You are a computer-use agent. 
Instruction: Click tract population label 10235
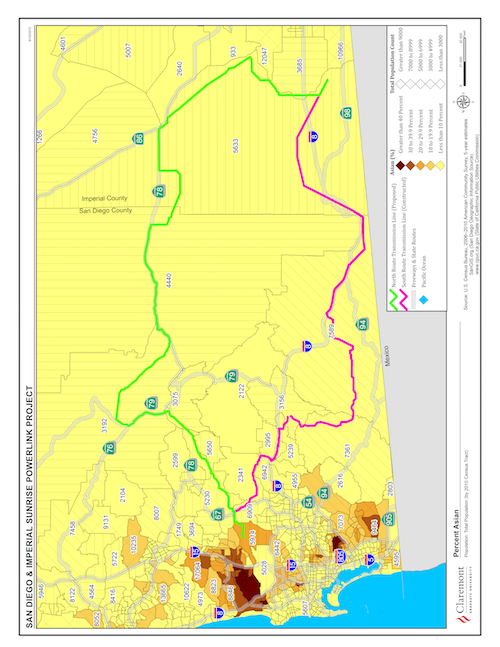[133, 544]
